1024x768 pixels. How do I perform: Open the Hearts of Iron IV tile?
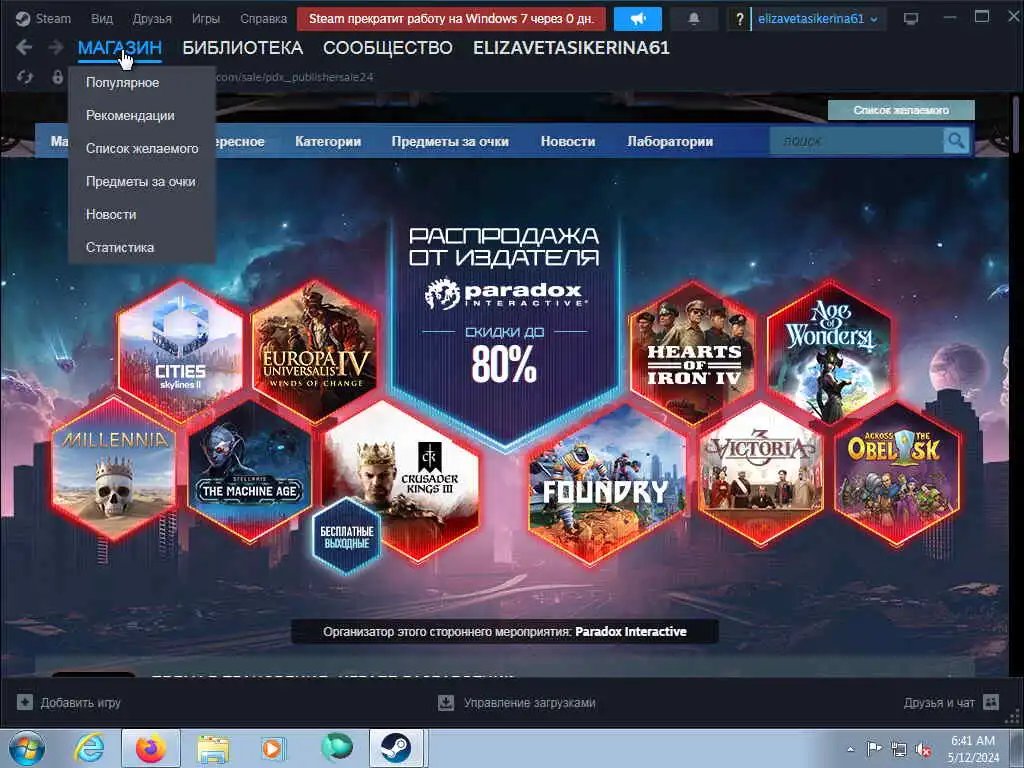click(694, 353)
